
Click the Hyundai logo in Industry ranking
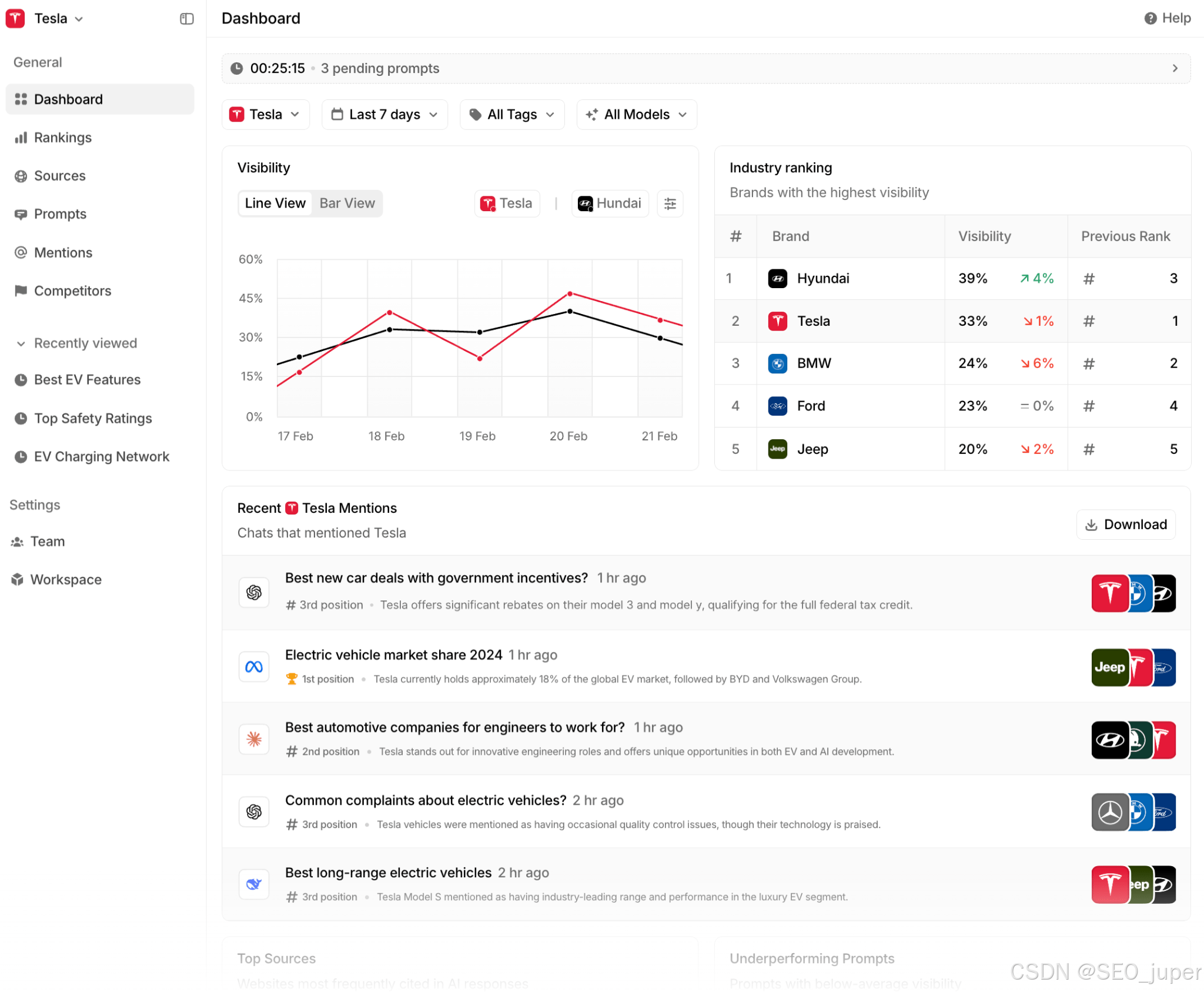click(x=777, y=278)
